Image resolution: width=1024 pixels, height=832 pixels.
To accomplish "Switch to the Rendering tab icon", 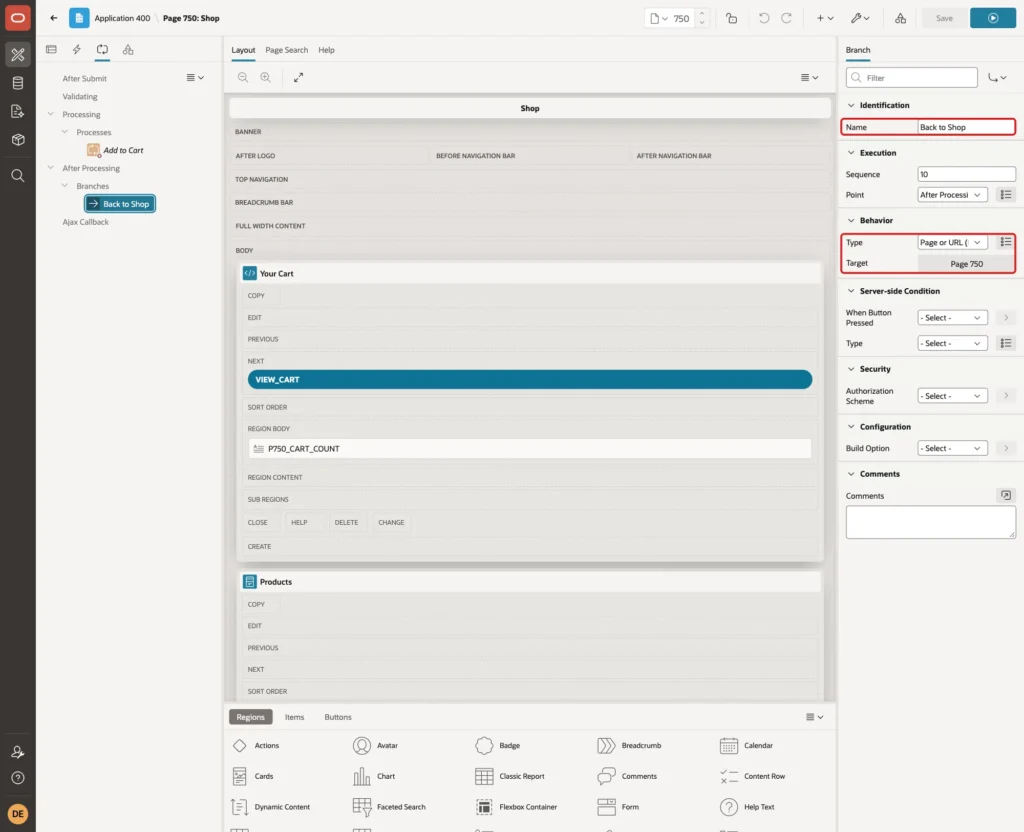I will pos(51,50).
